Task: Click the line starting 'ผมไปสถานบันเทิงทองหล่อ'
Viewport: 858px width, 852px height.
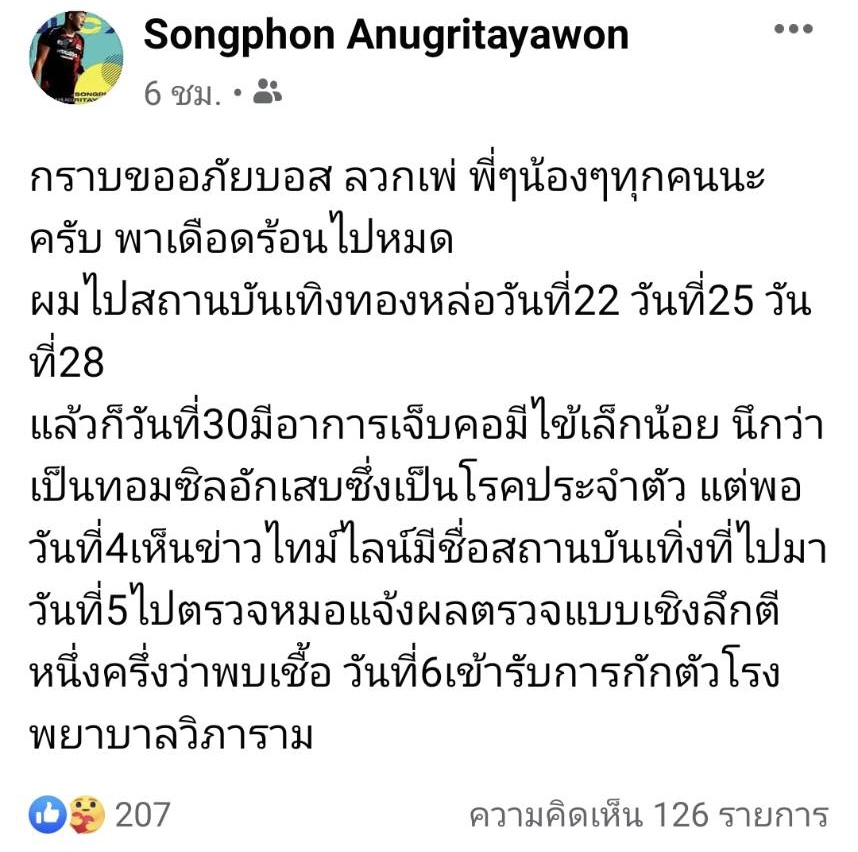Action: 420,300
